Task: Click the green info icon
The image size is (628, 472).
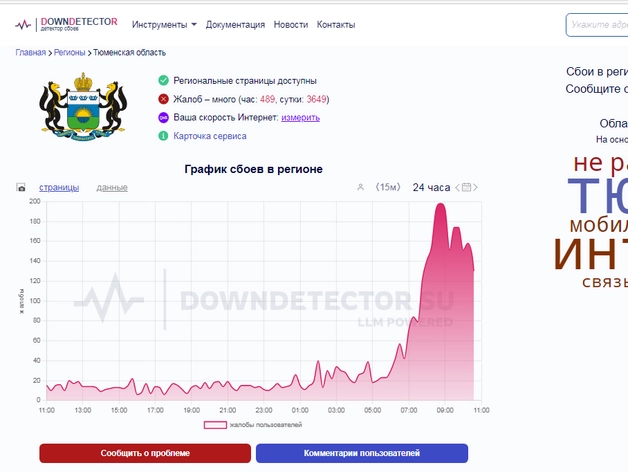Action: (163, 136)
